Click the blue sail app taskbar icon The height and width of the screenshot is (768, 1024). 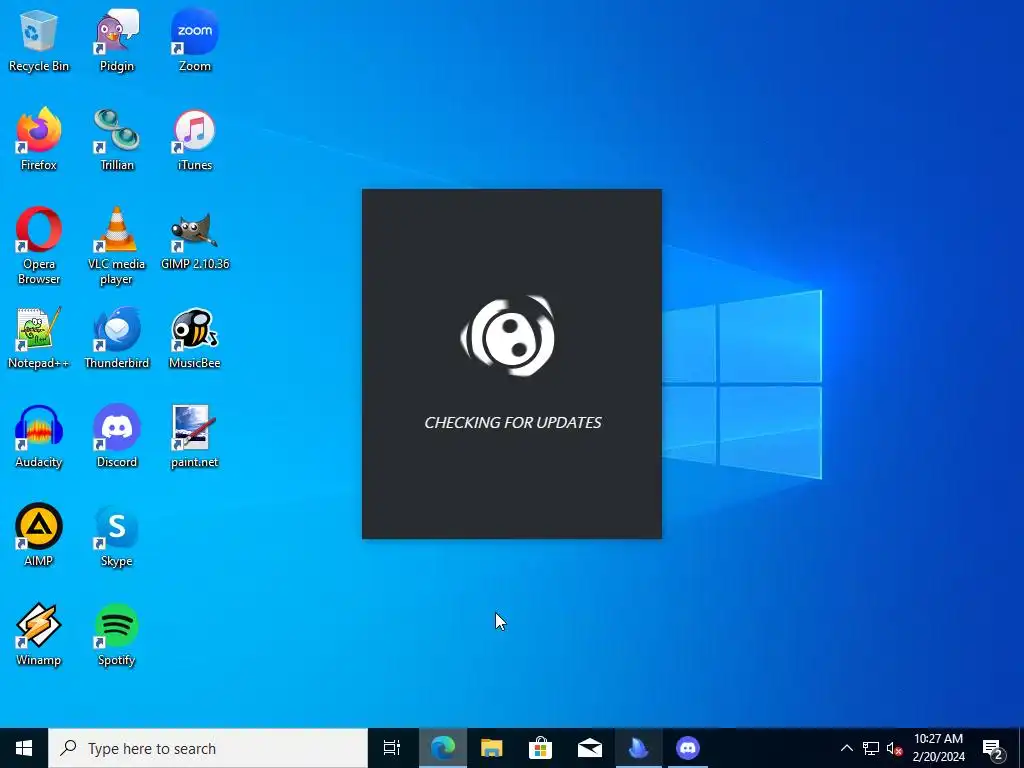pyautogui.click(x=639, y=748)
